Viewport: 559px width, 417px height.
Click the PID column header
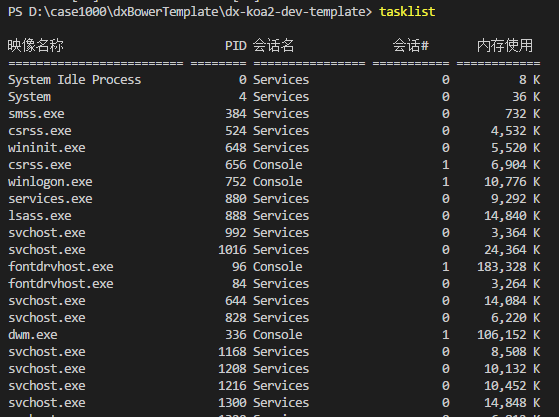(x=235, y=46)
